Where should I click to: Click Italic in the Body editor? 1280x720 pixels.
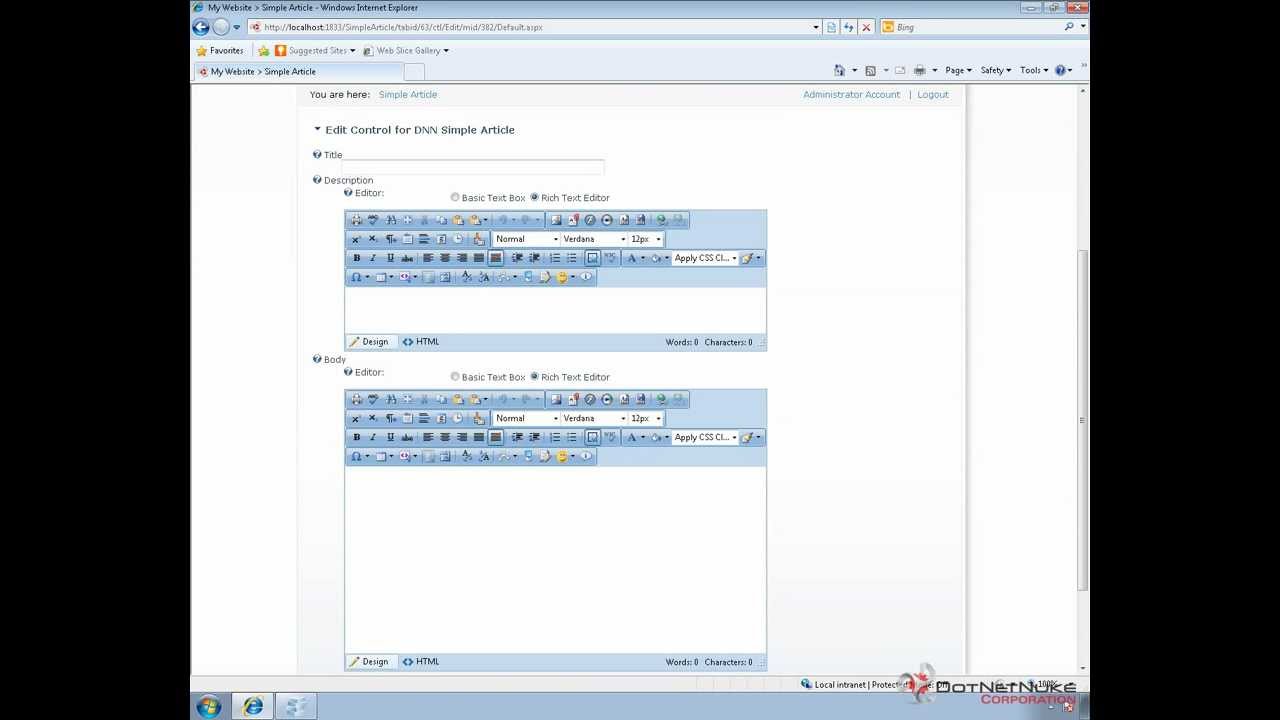tap(373, 437)
